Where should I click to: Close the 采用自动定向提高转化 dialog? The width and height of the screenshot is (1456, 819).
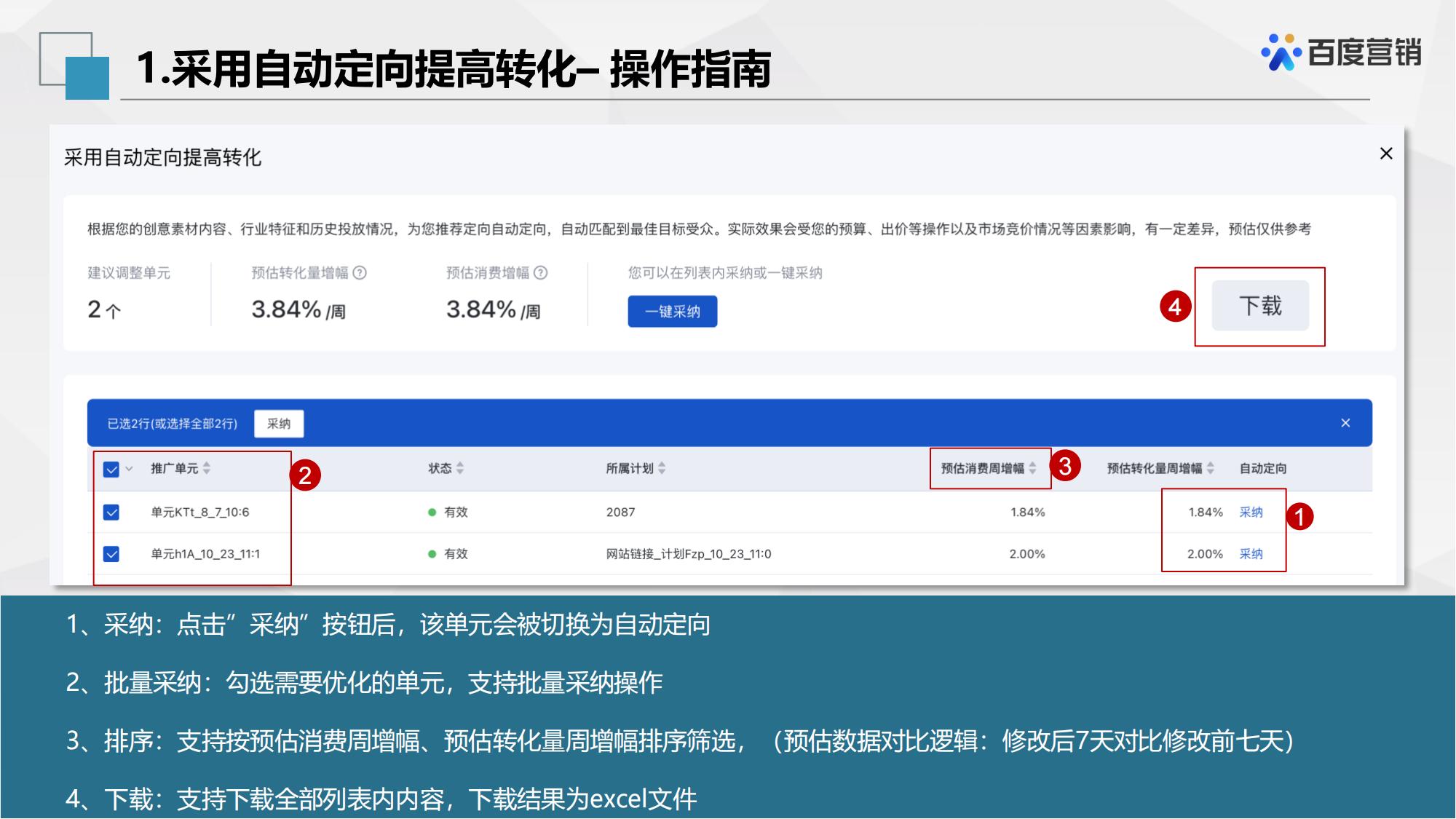coord(1386,154)
